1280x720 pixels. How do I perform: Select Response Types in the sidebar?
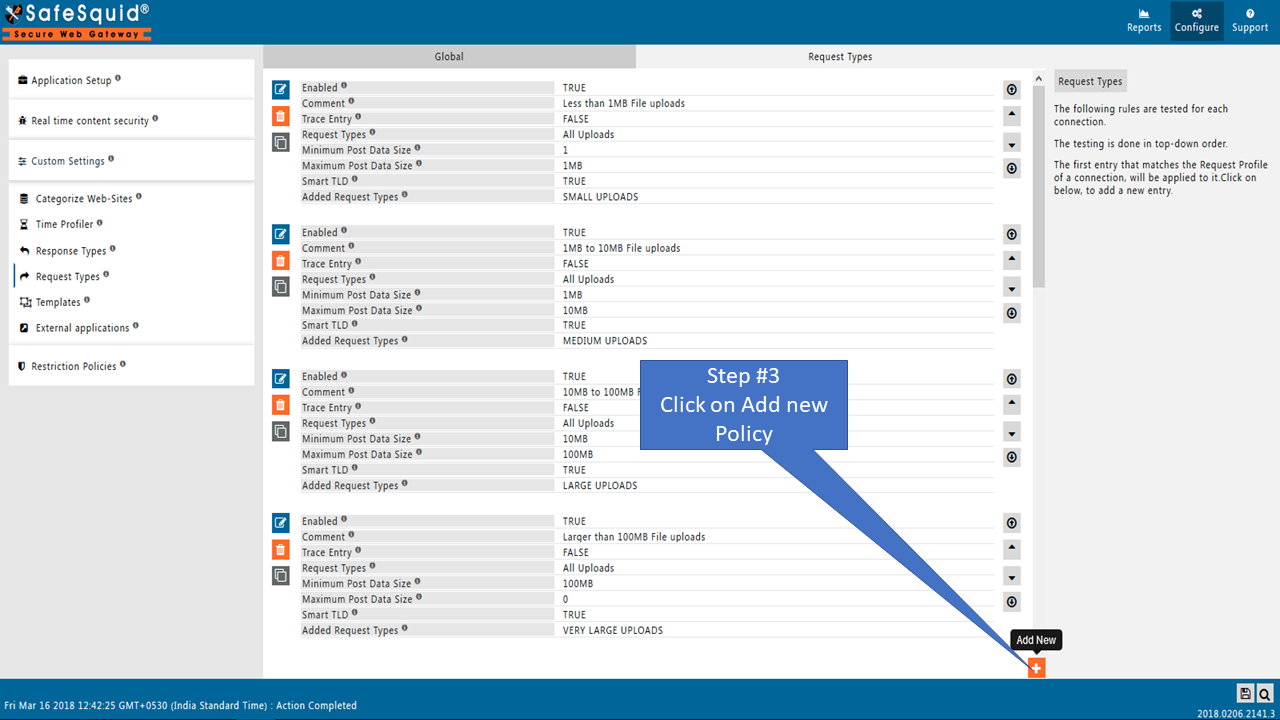70,251
